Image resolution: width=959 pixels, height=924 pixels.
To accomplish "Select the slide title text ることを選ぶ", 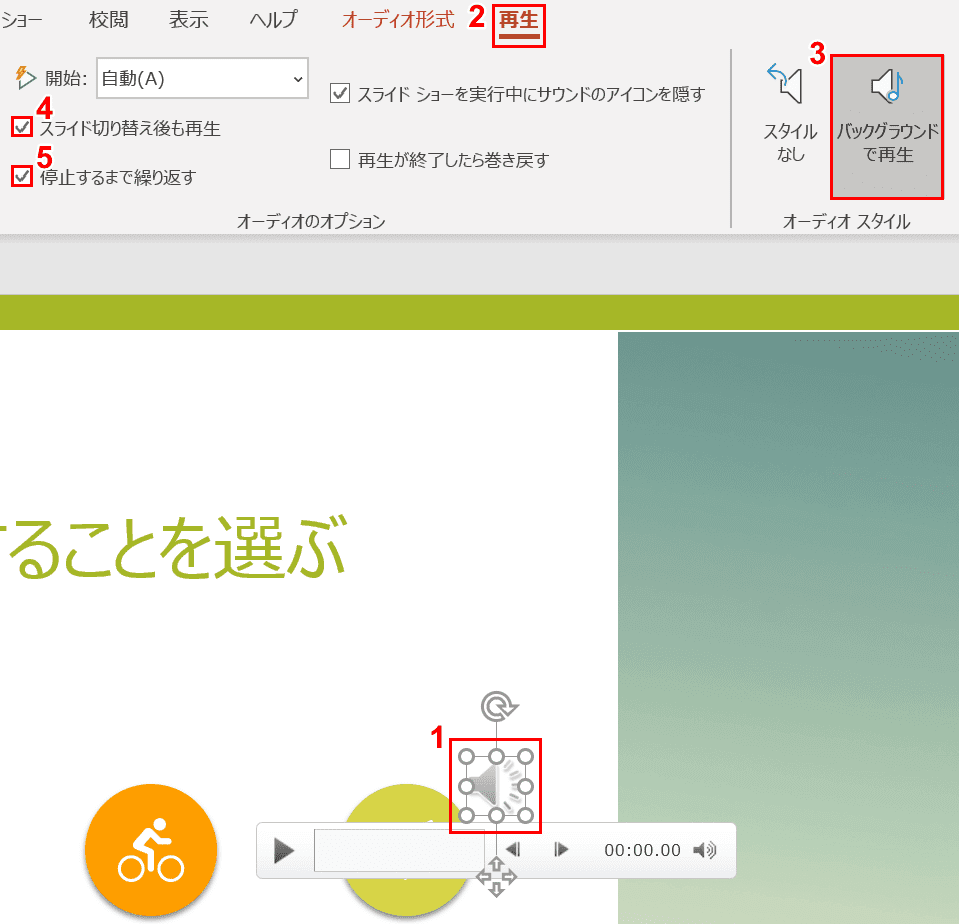I will coord(174,546).
